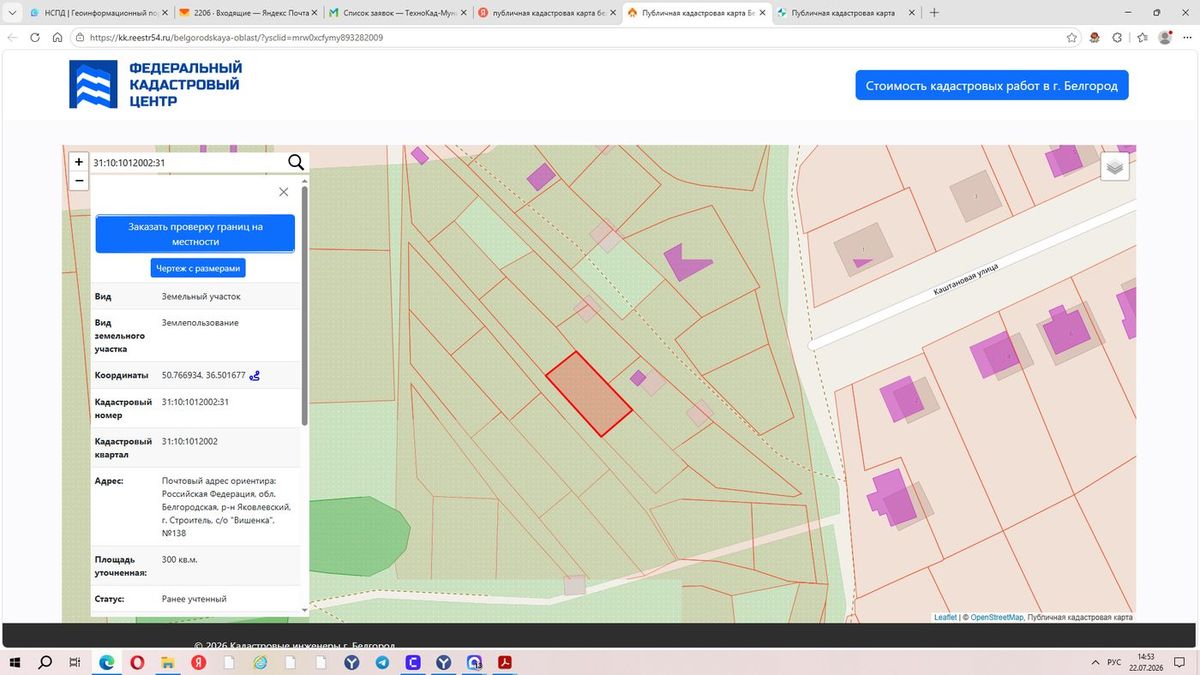Open Windows Start menu
The width and height of the screenshot is (1200, 675).
(x=15, y=662)
